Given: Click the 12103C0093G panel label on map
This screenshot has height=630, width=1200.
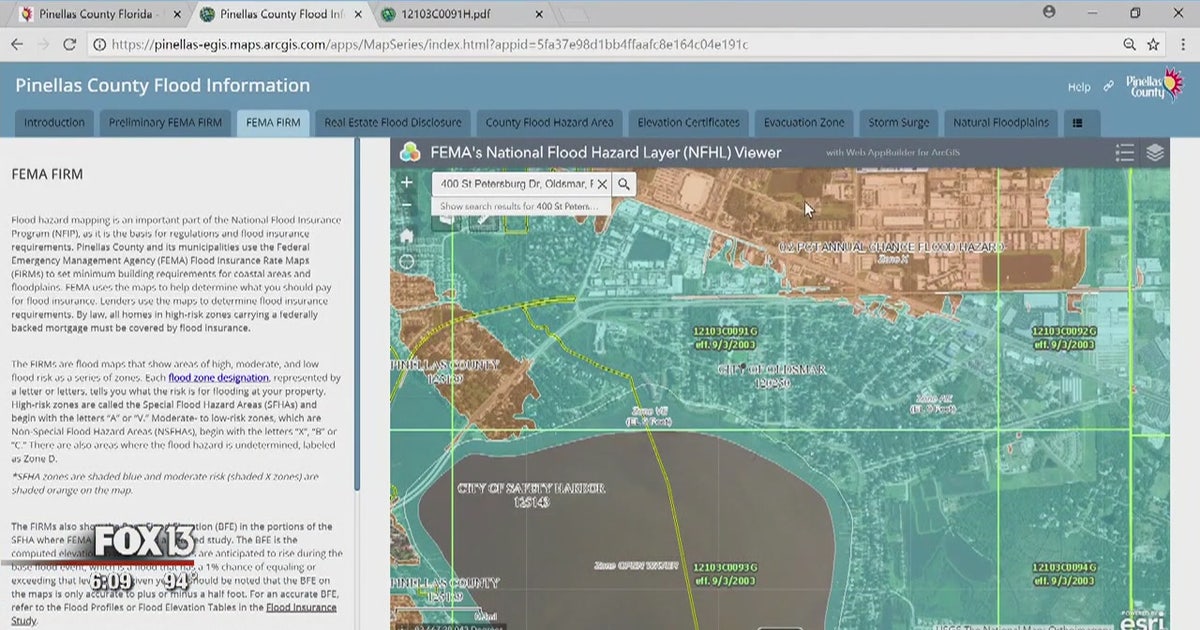Looking at the screenshot, I should pos(726,573).
